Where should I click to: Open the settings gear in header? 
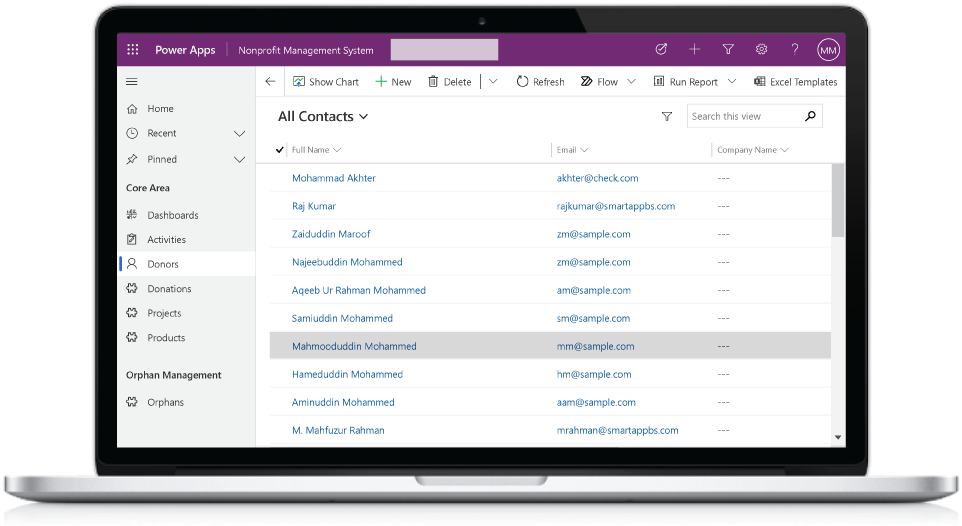[x=761, y=50]
